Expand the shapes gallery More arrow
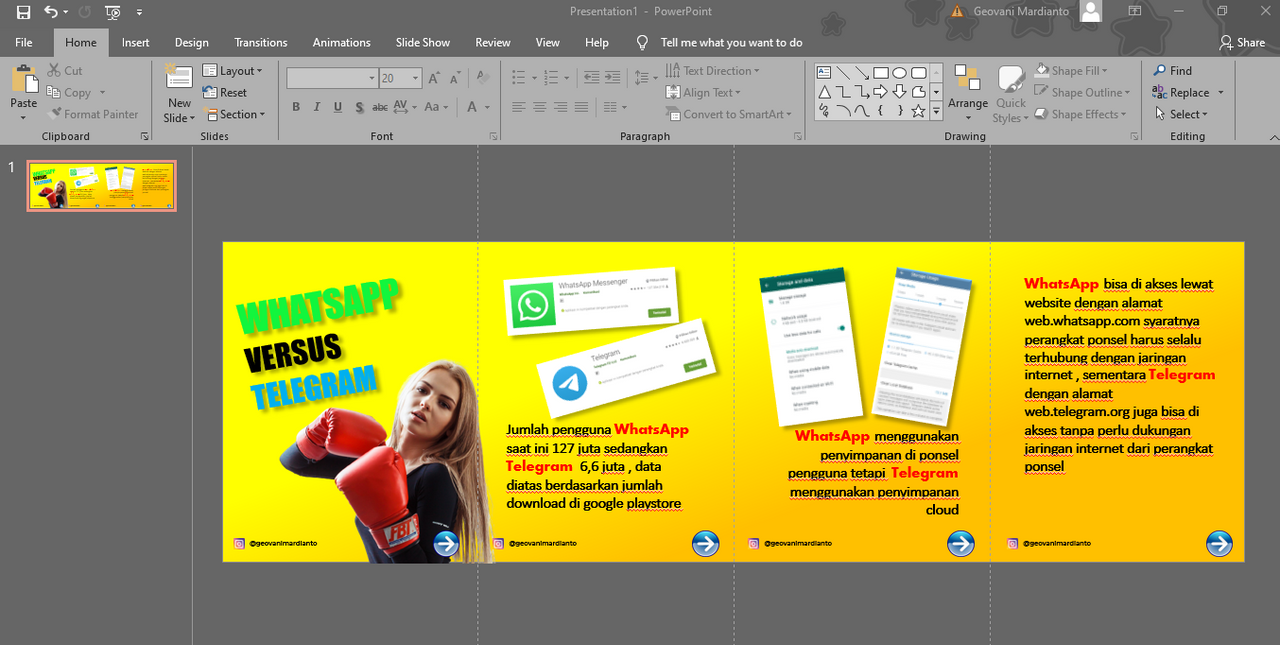This screenshot has width=1280, height=645. [x=936, y=111]
